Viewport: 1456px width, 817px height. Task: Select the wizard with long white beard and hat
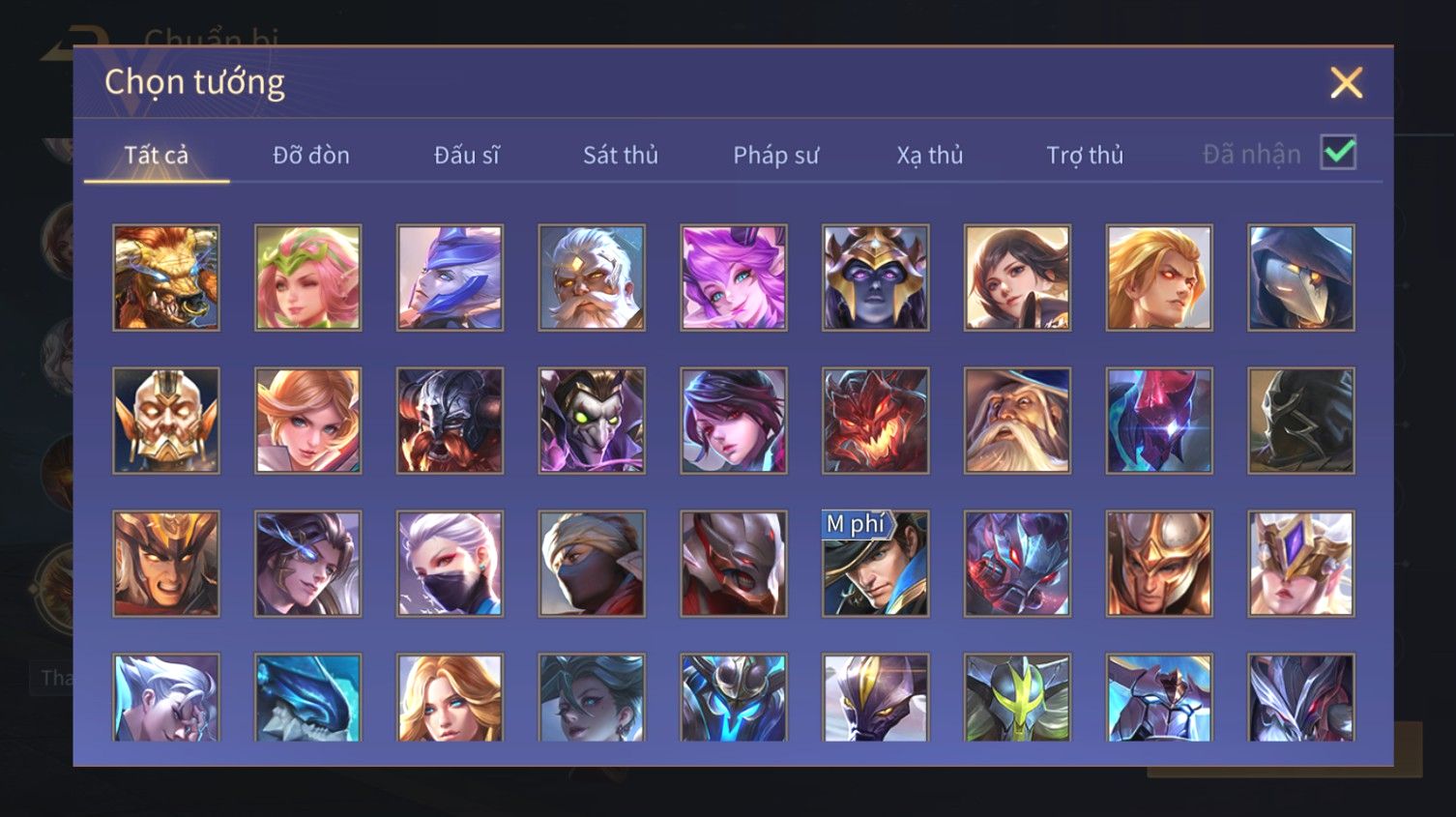[x=1017, y=421]
